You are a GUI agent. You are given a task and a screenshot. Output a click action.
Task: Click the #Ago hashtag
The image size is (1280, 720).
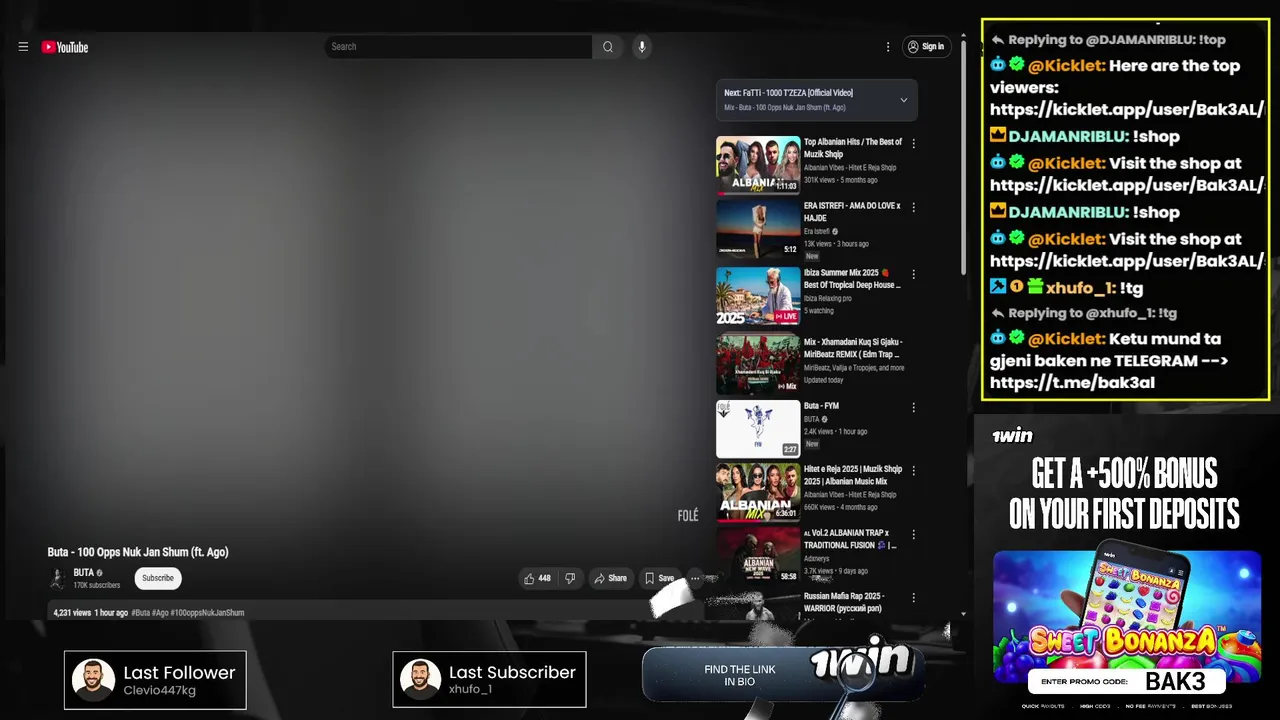(160, 612)
